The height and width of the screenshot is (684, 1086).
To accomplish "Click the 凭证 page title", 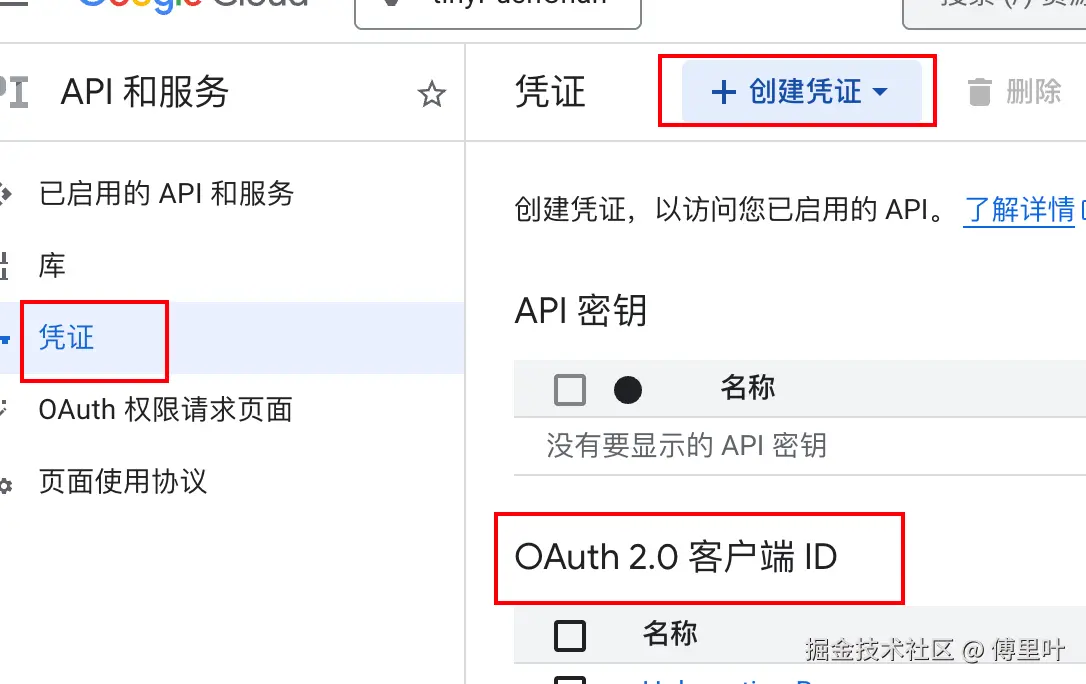I will (x=551, y=91).
